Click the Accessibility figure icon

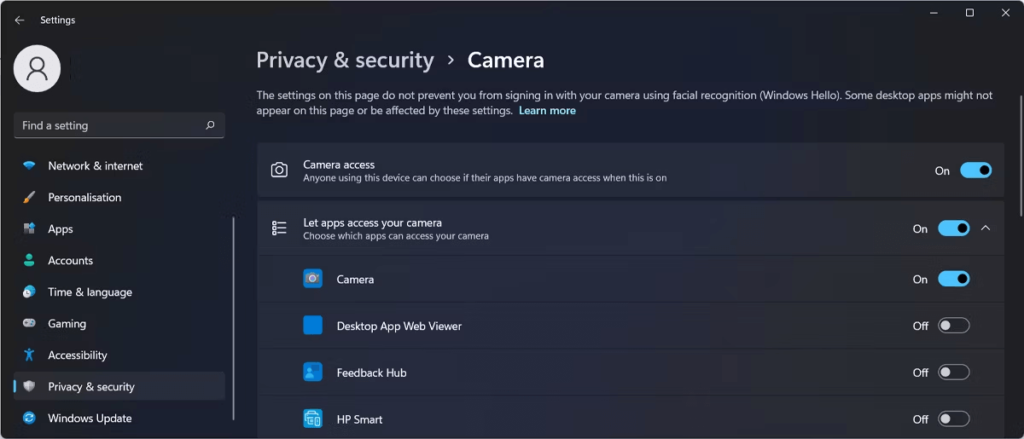tap(29, 355)
